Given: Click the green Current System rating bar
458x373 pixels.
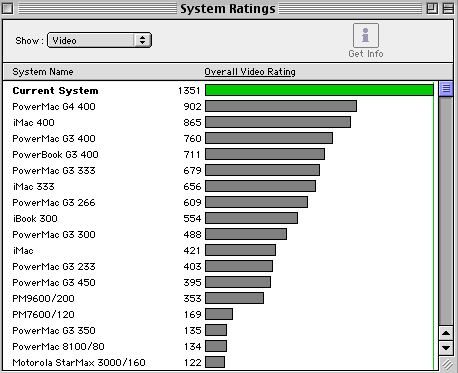Looking at the screenshot, I should point(319,90).
